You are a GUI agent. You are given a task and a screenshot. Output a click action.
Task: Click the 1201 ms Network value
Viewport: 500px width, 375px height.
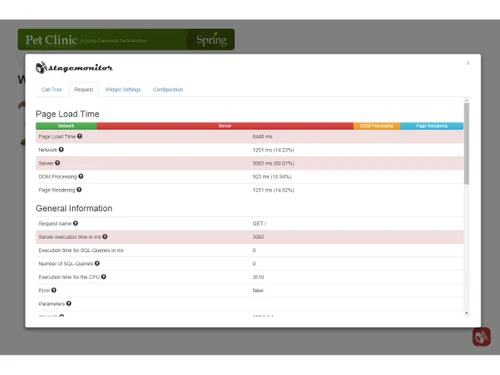tap(273, 150)
